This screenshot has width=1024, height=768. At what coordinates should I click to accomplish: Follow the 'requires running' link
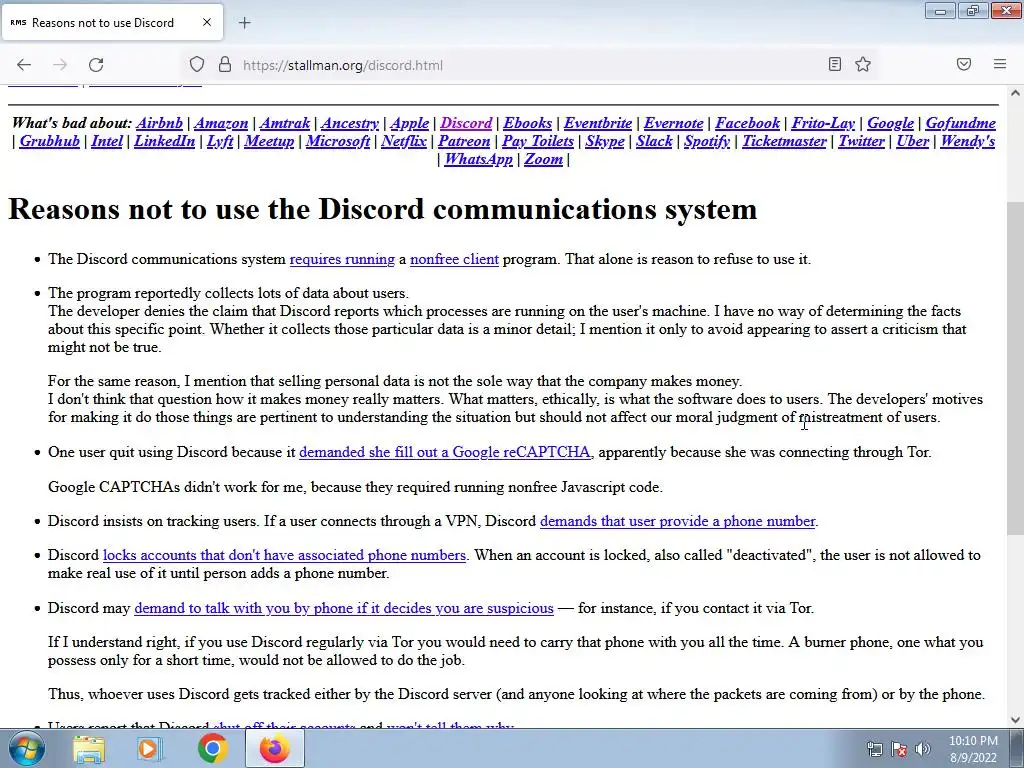point(342,259)
